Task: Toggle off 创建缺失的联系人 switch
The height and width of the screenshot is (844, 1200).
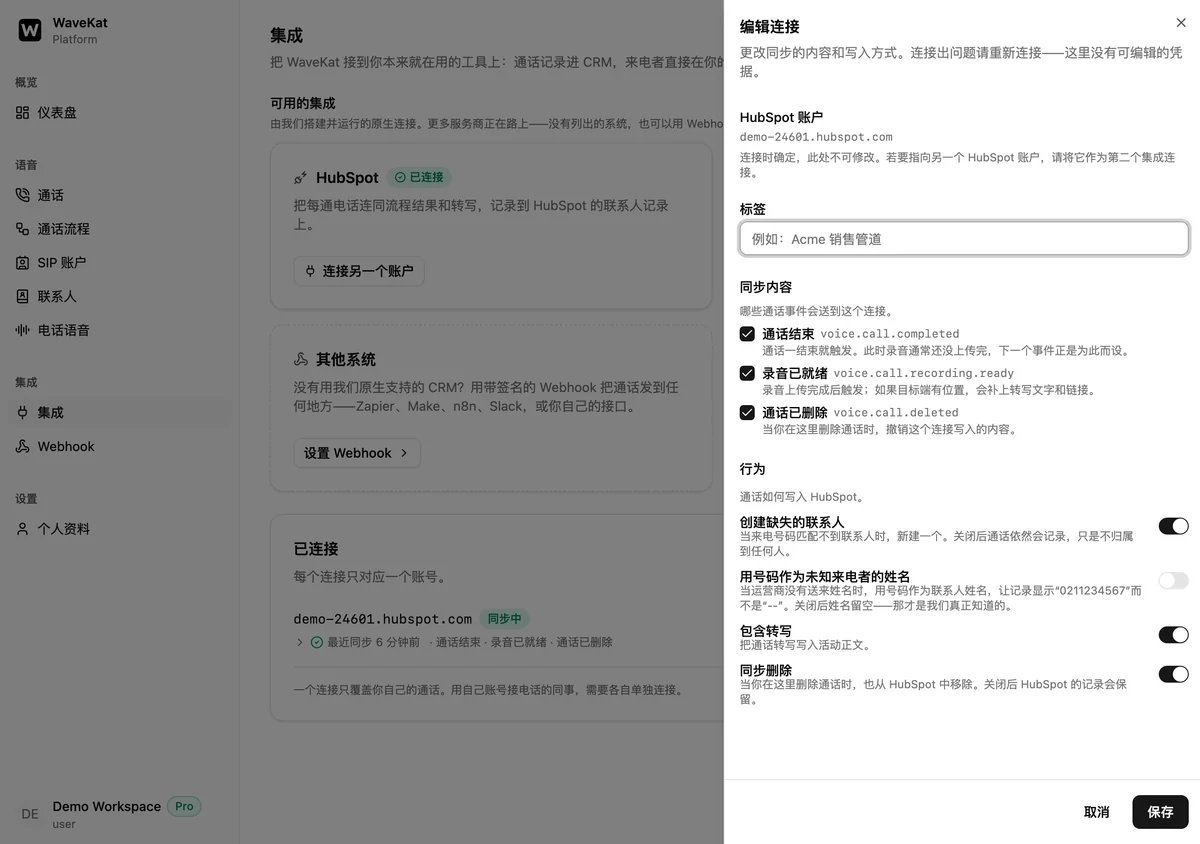Action: coord(1174,526)
